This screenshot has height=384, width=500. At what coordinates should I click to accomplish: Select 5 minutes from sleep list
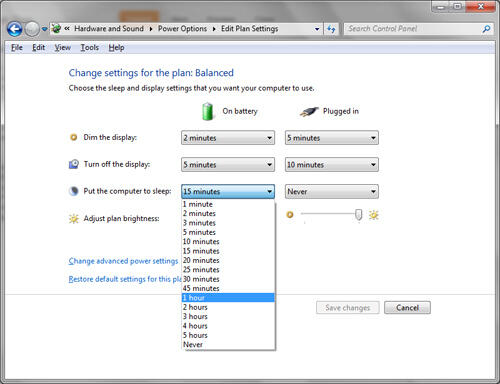coord(228,232)
